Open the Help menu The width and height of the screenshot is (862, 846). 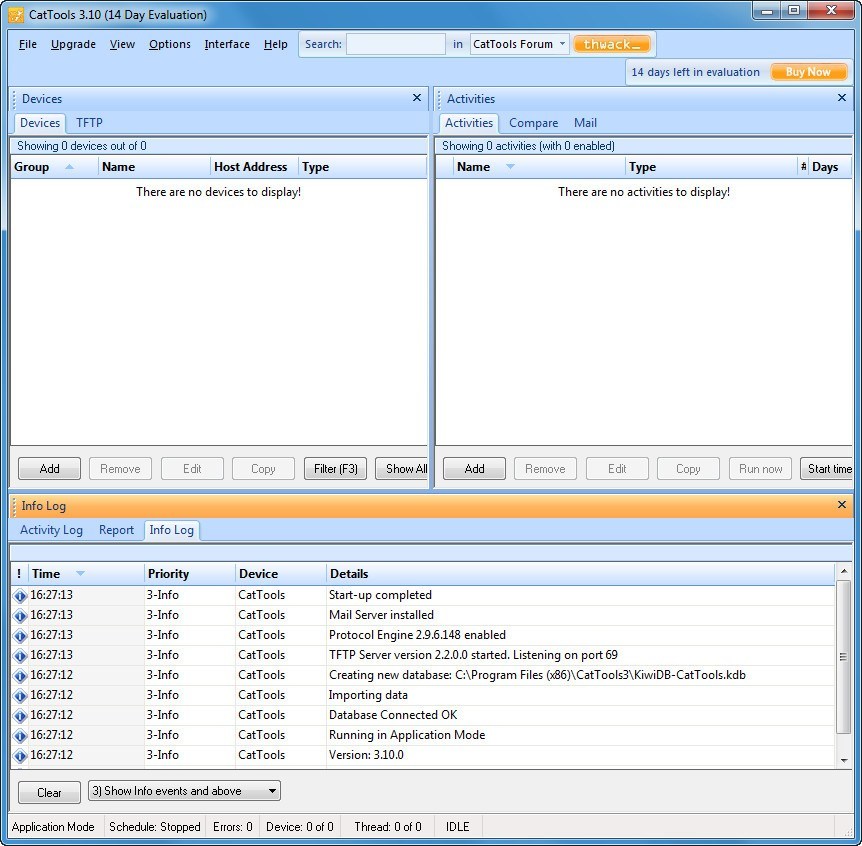(x=275, y=44)
